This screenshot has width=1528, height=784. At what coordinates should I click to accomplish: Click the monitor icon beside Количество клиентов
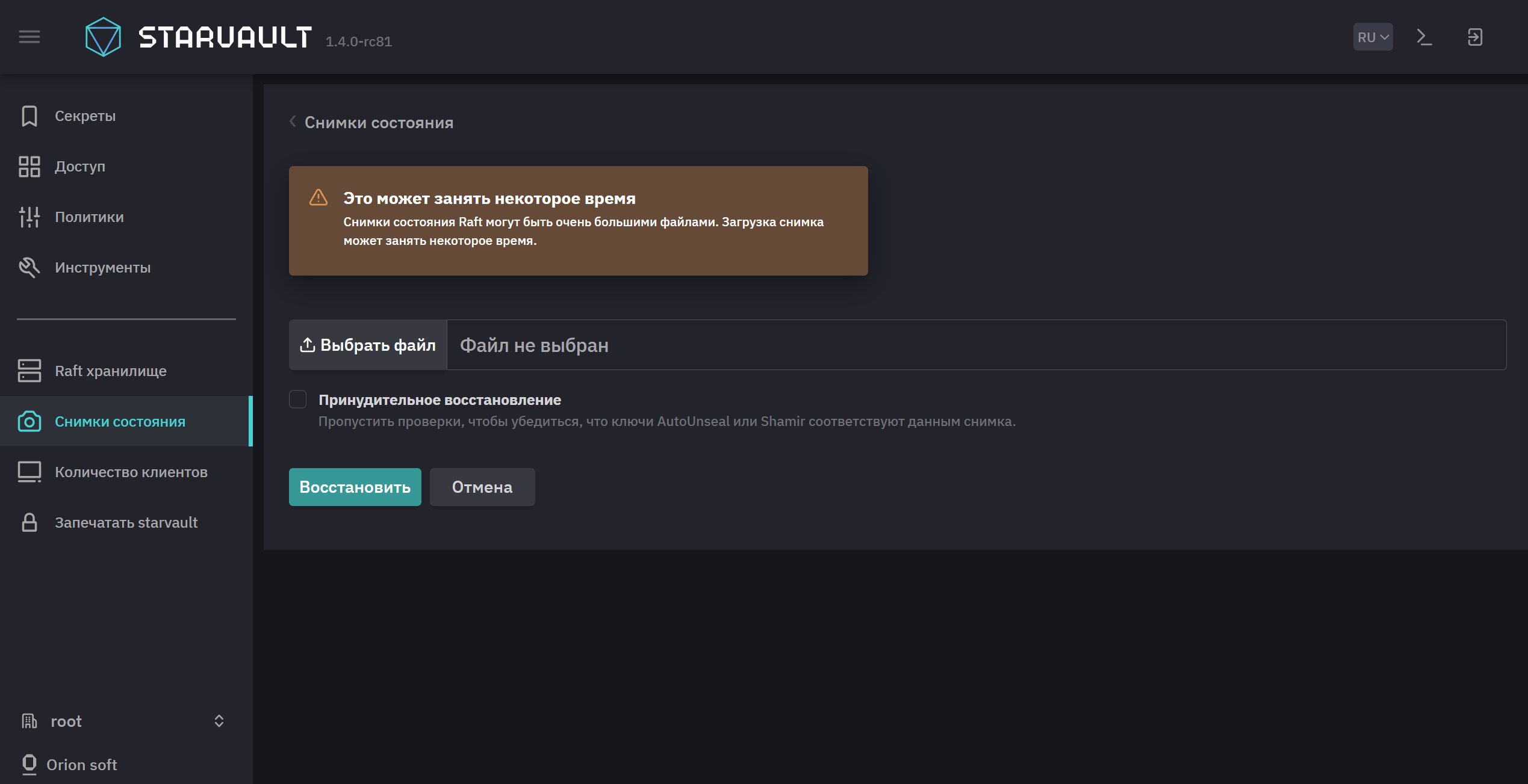point(30,472)
